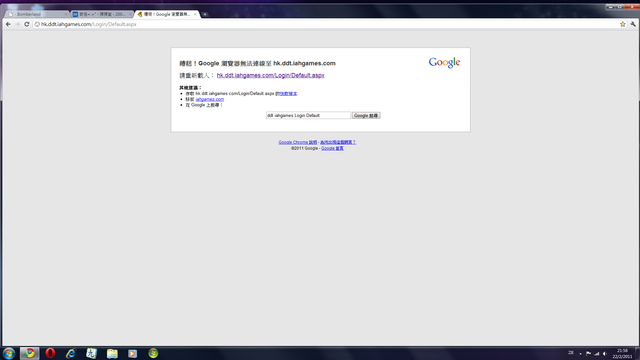The height and width of the screenshot is (360, 640).
Task: Open the Windows Start menu orb
Action: click(9, 353)
